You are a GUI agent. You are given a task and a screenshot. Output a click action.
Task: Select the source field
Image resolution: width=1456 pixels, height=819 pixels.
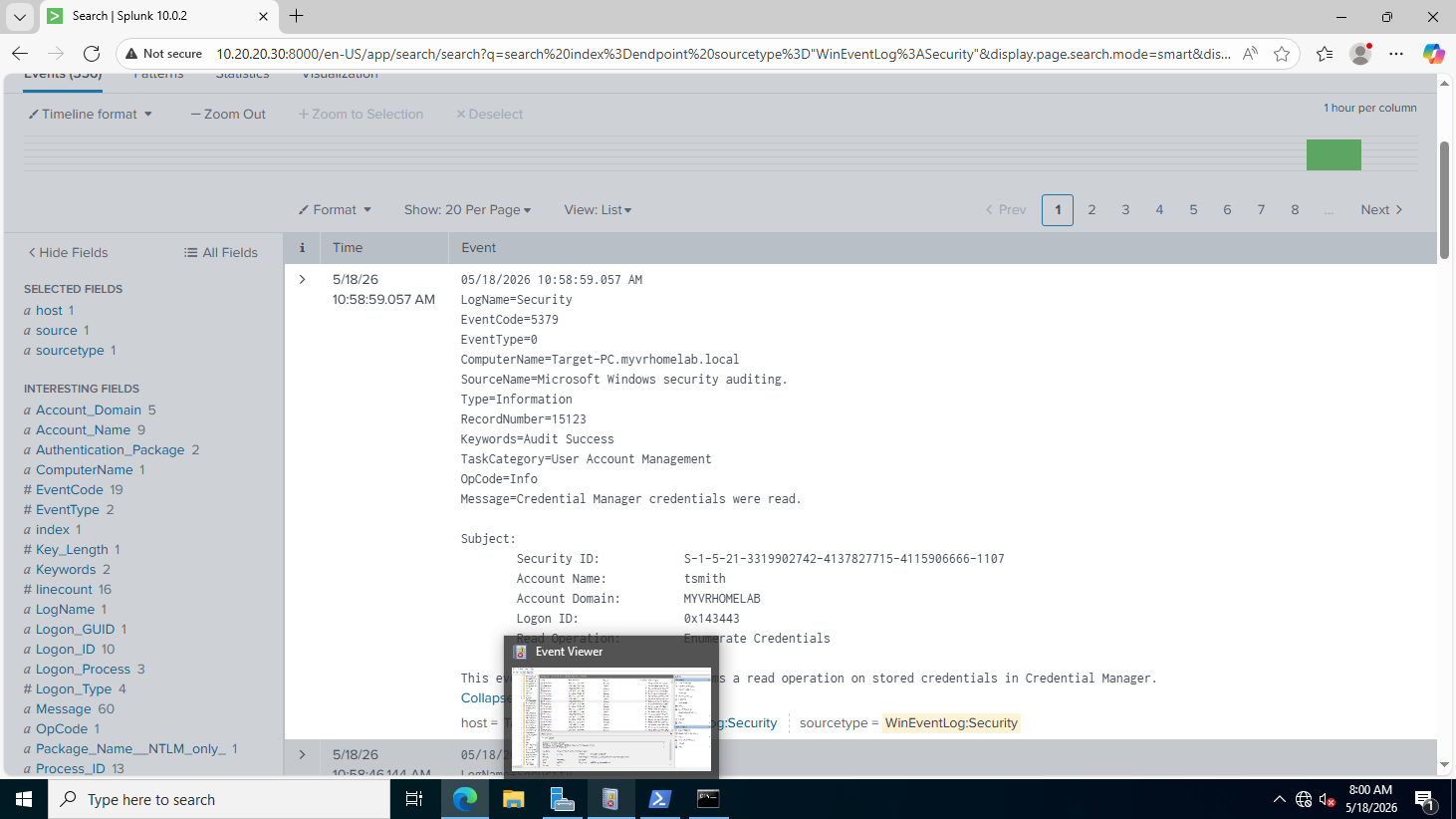[x=57, y=330]
